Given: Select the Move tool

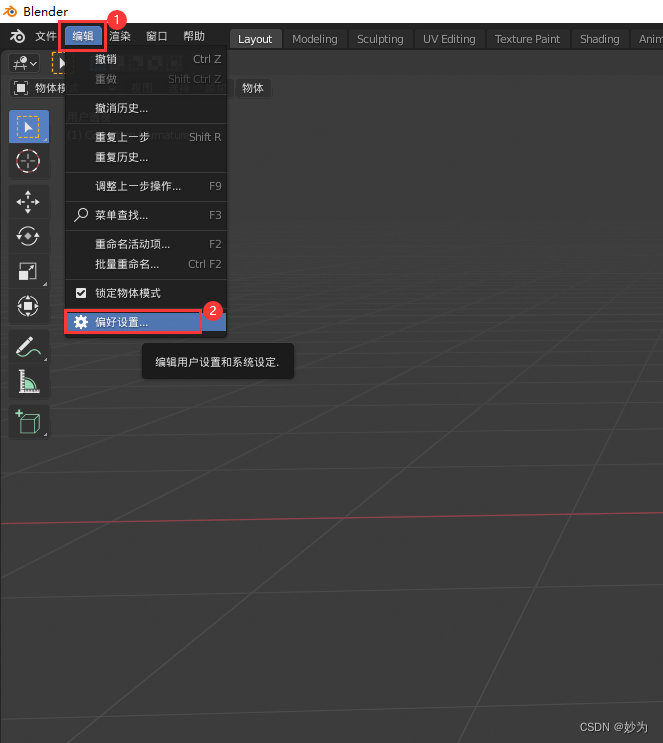Looking at the screenshot, I should tap(29, 202).
